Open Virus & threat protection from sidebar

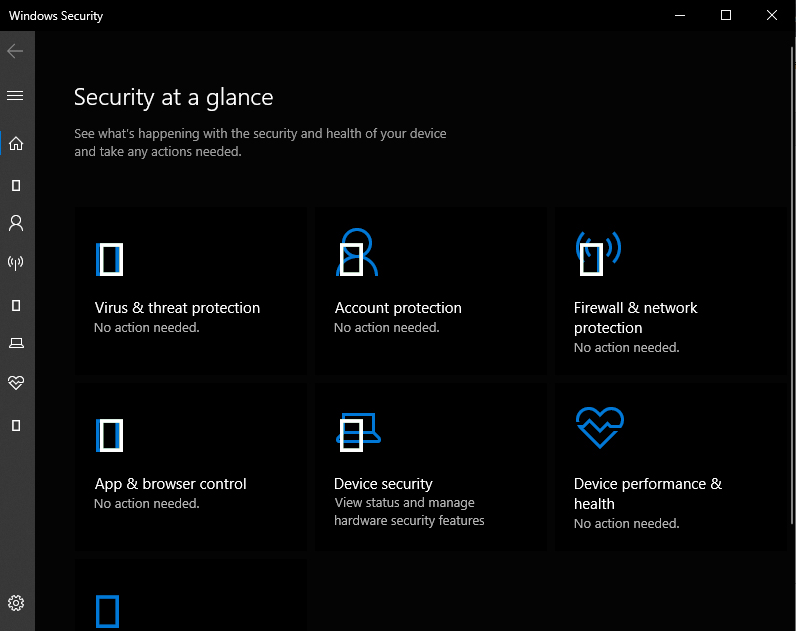click(16, 186)
